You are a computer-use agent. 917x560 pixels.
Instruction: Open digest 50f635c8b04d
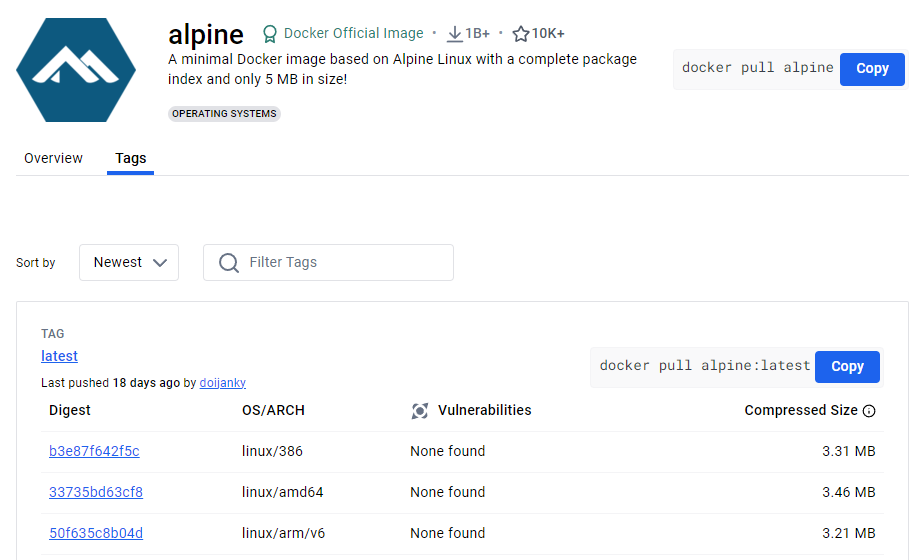(96, 533)
